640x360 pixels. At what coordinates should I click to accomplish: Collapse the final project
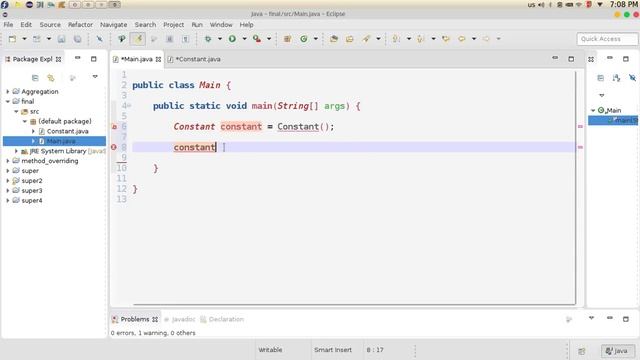[8, 101]
